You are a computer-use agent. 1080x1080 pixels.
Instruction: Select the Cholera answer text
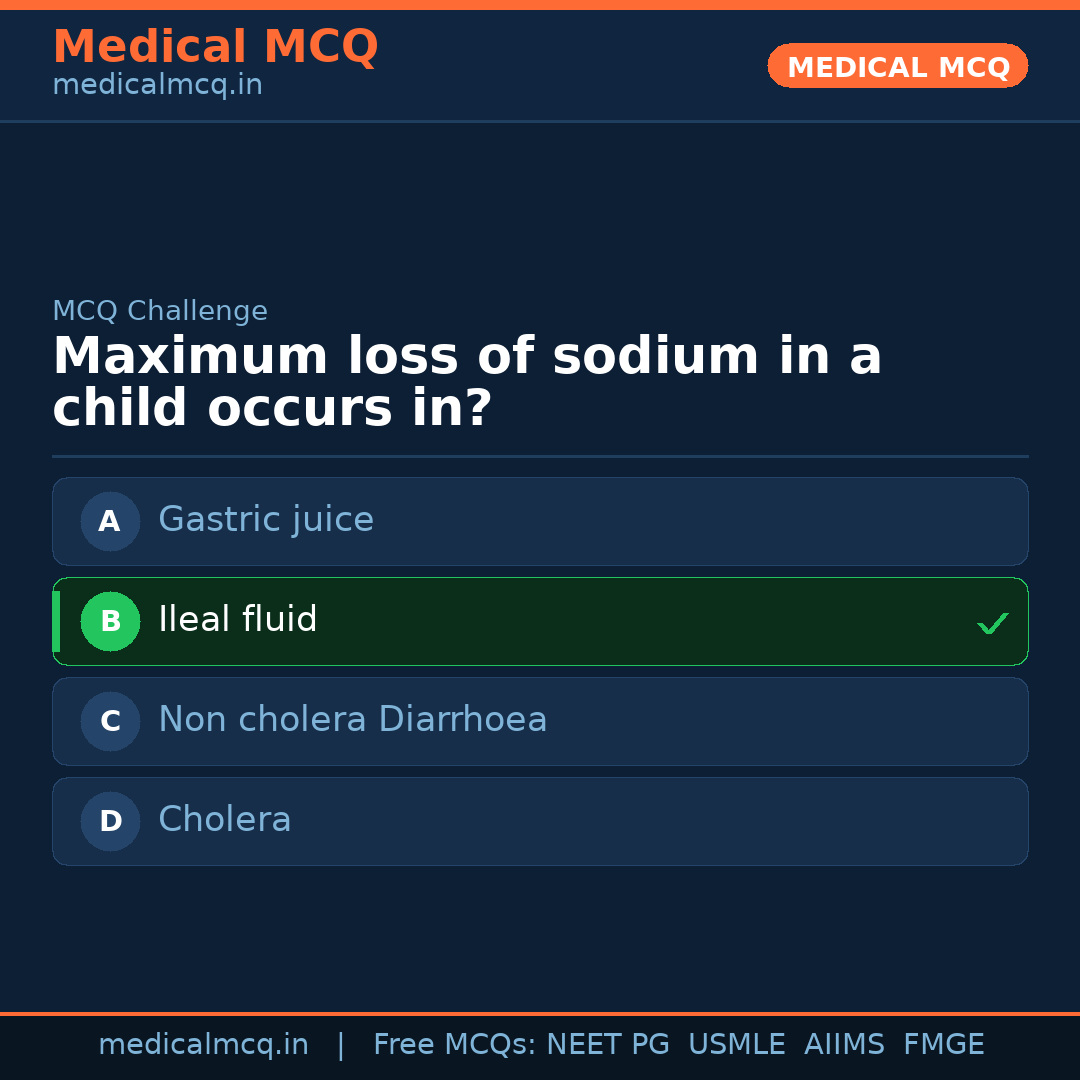click(x=225, y=820)
